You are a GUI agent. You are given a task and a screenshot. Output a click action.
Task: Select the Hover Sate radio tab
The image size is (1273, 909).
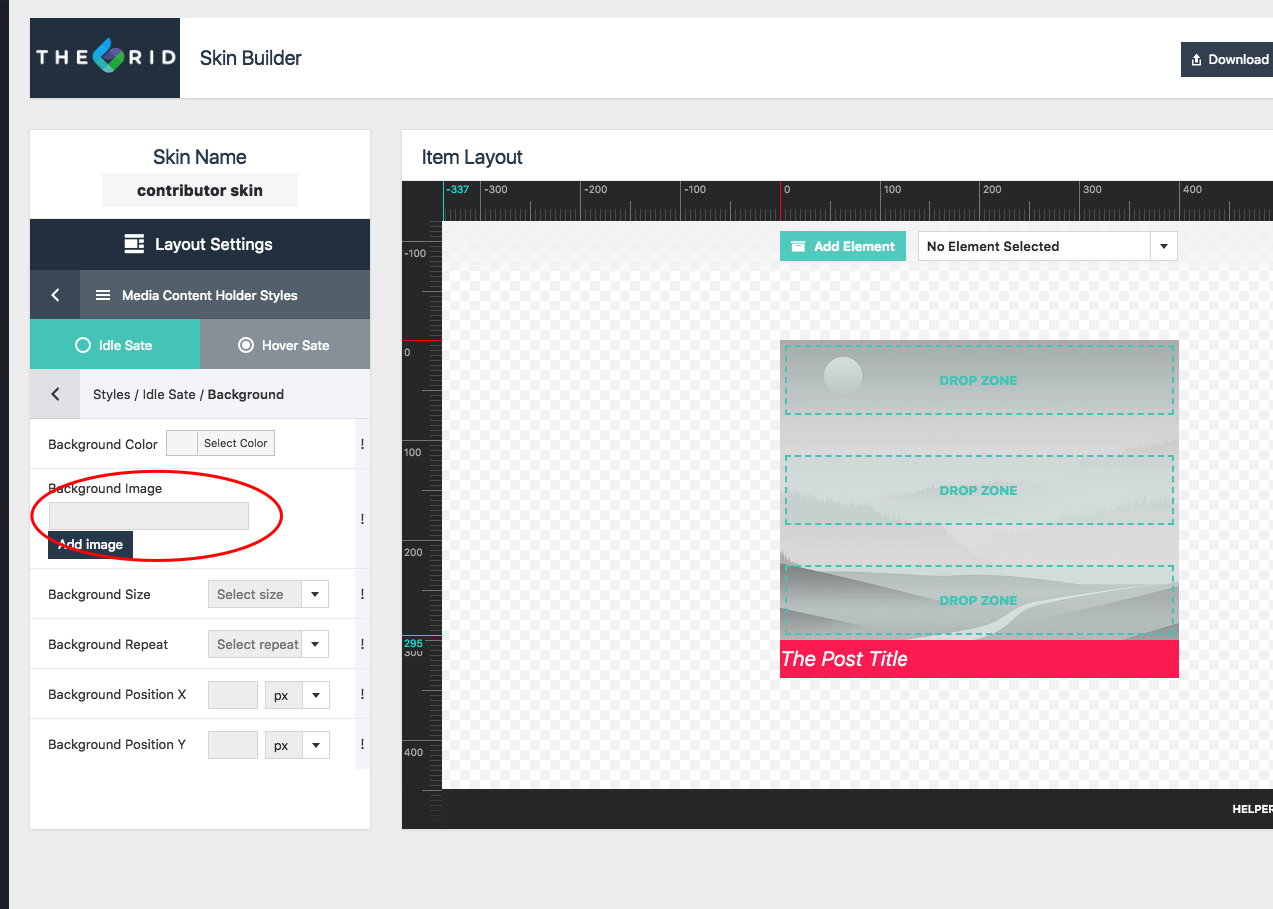285,345
